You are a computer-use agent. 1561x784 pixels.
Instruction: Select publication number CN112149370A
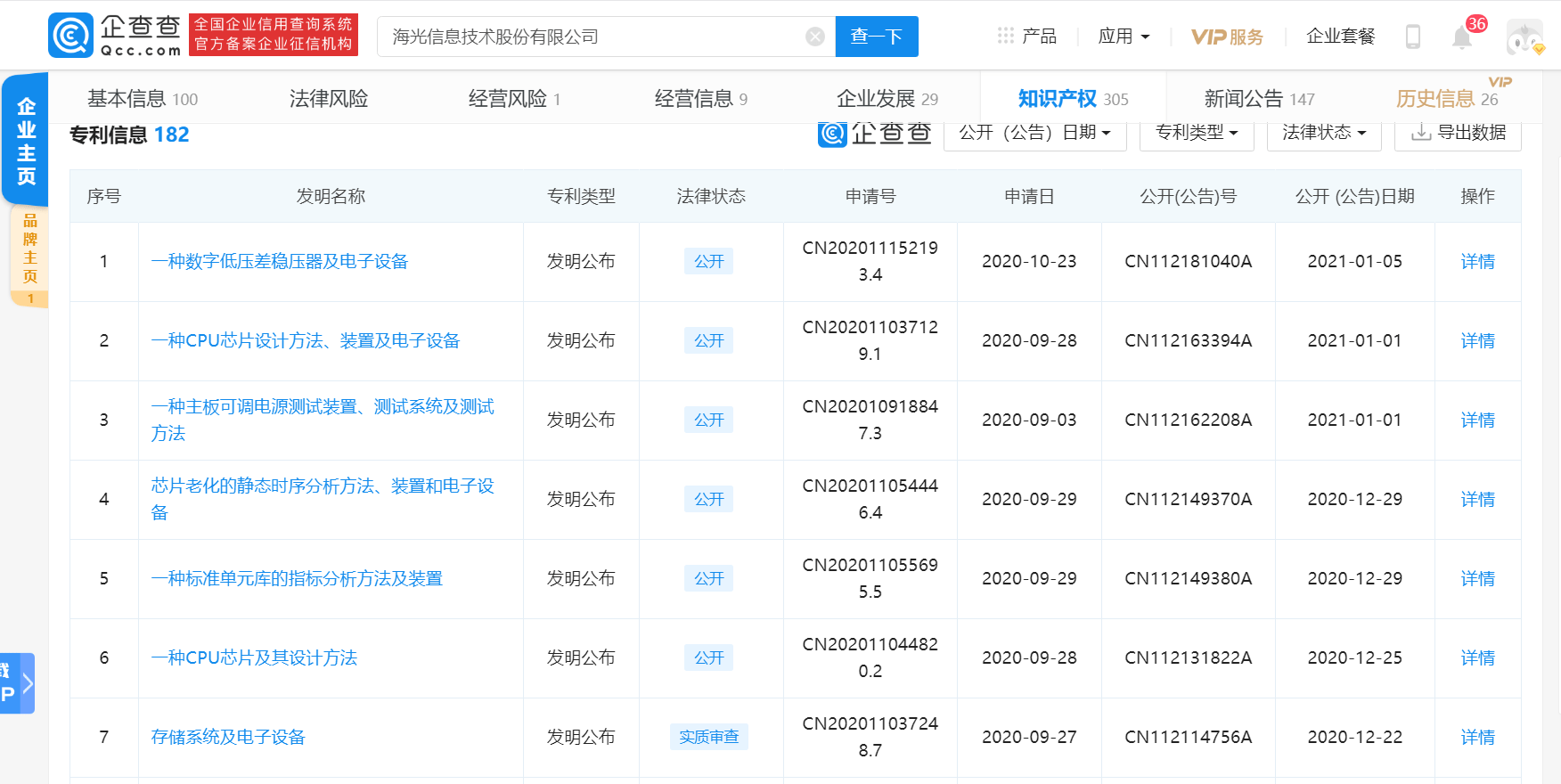pyautogui.click(x=1188, y=499)
